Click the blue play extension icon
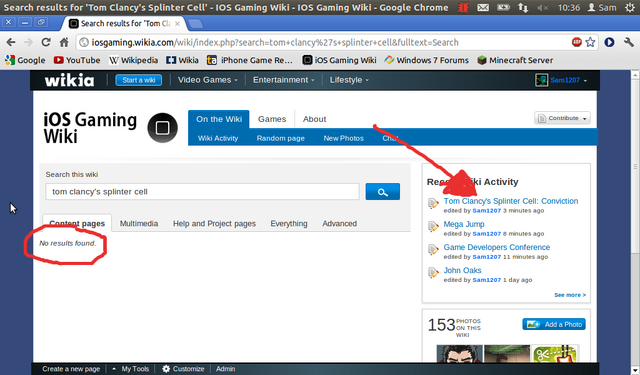The width and height of the screenshot is (640, 375). pyautogui.click(x=609, y=42)
